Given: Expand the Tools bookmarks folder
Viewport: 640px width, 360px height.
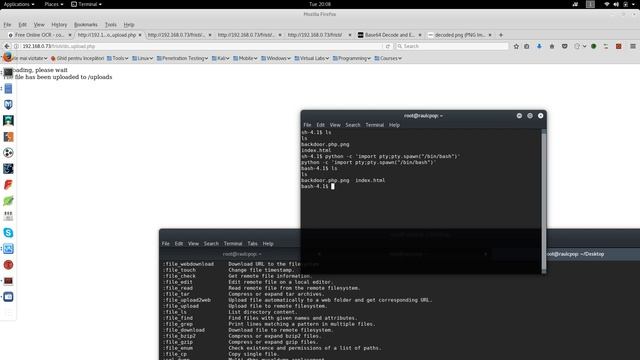Looking at the screenshot, I should [118, 58].
